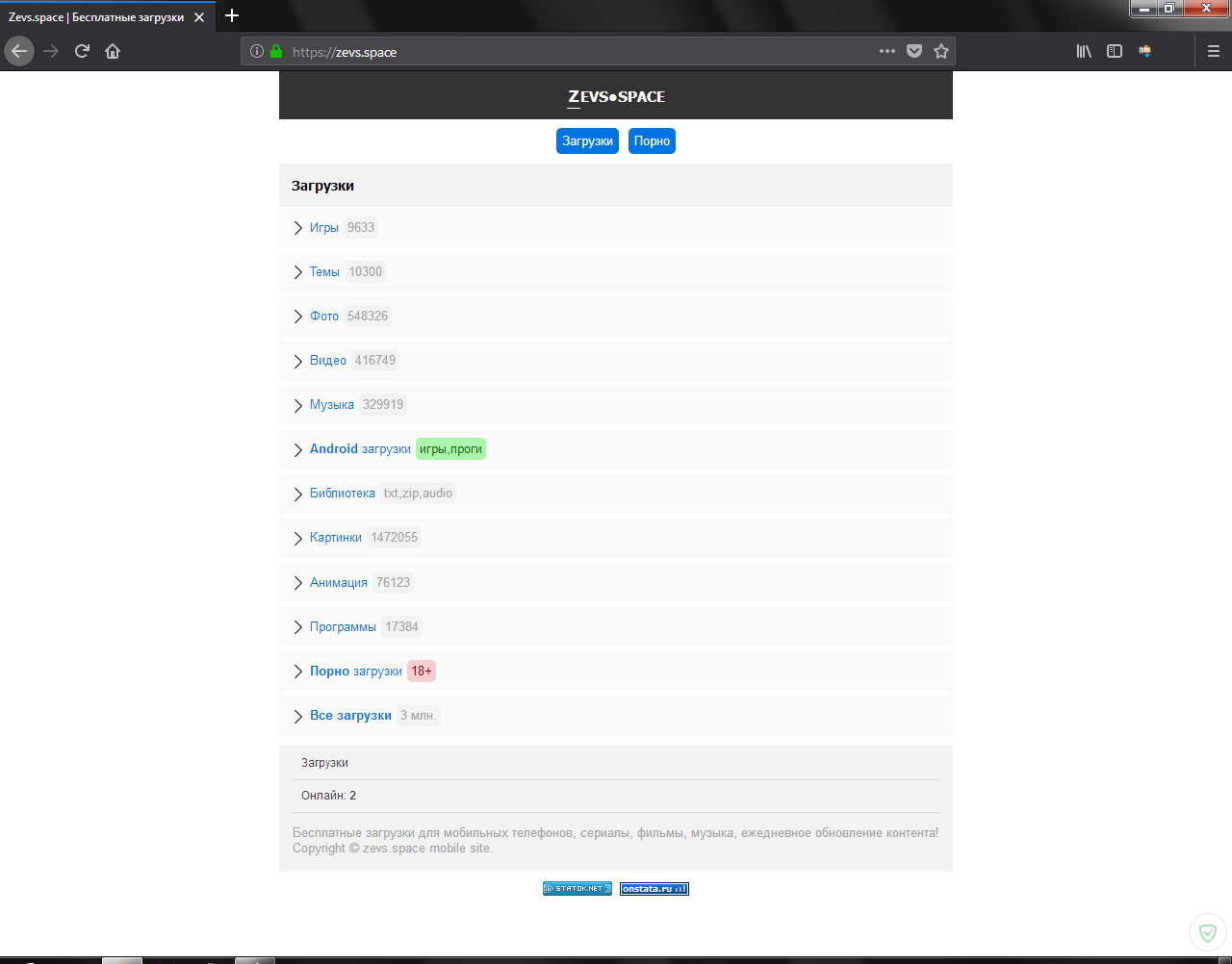Open the Firefox hamburger menu
Screen dimensions: 1232x964
pos(1213,51)
